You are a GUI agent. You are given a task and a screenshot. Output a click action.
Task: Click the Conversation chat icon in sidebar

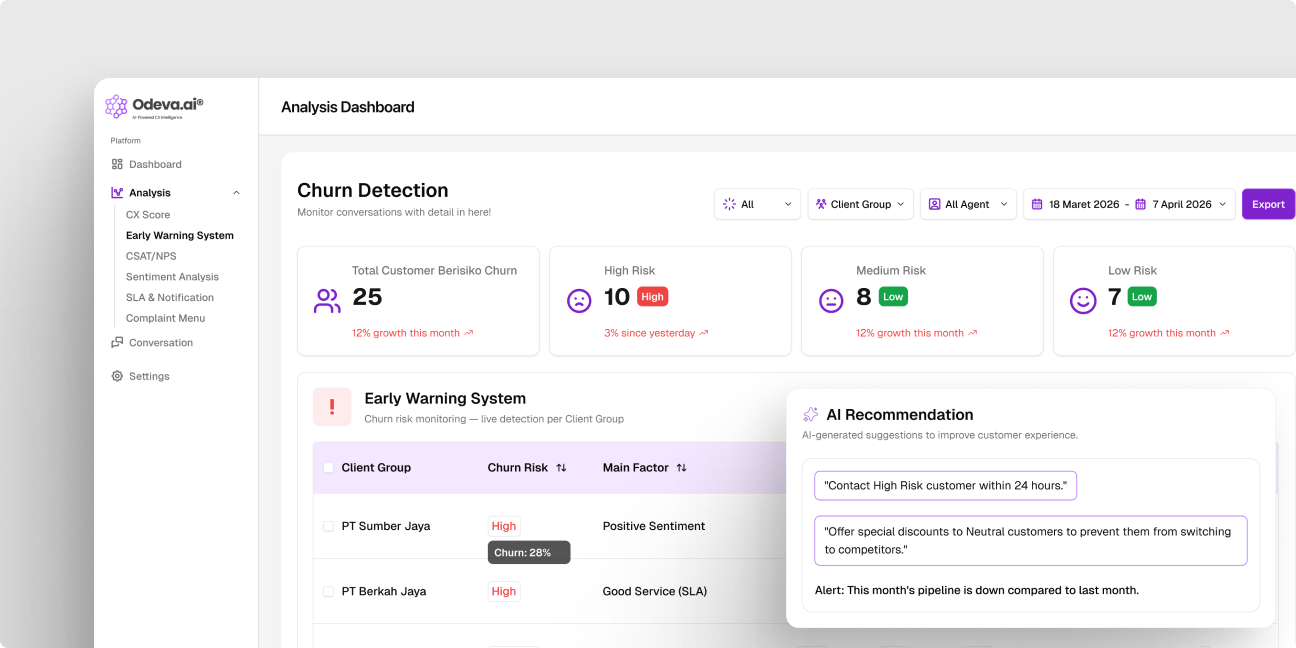pyautogui.click(x=117, y=342)
